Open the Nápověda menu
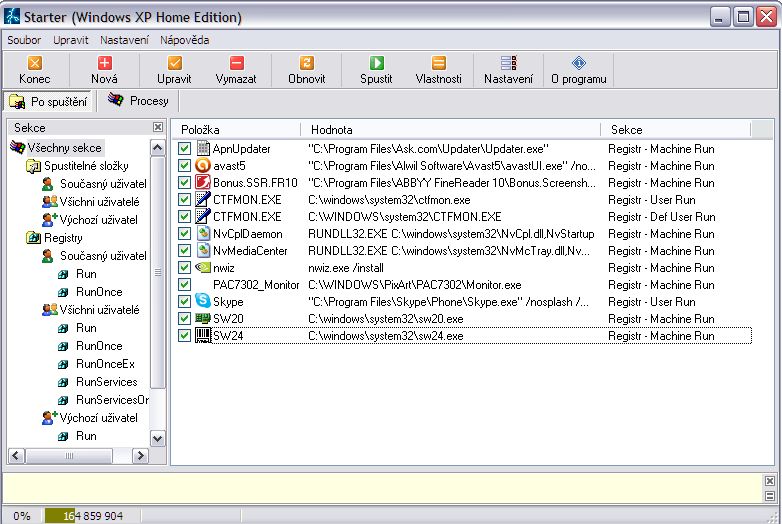The image size is (782, 524). 184,40
